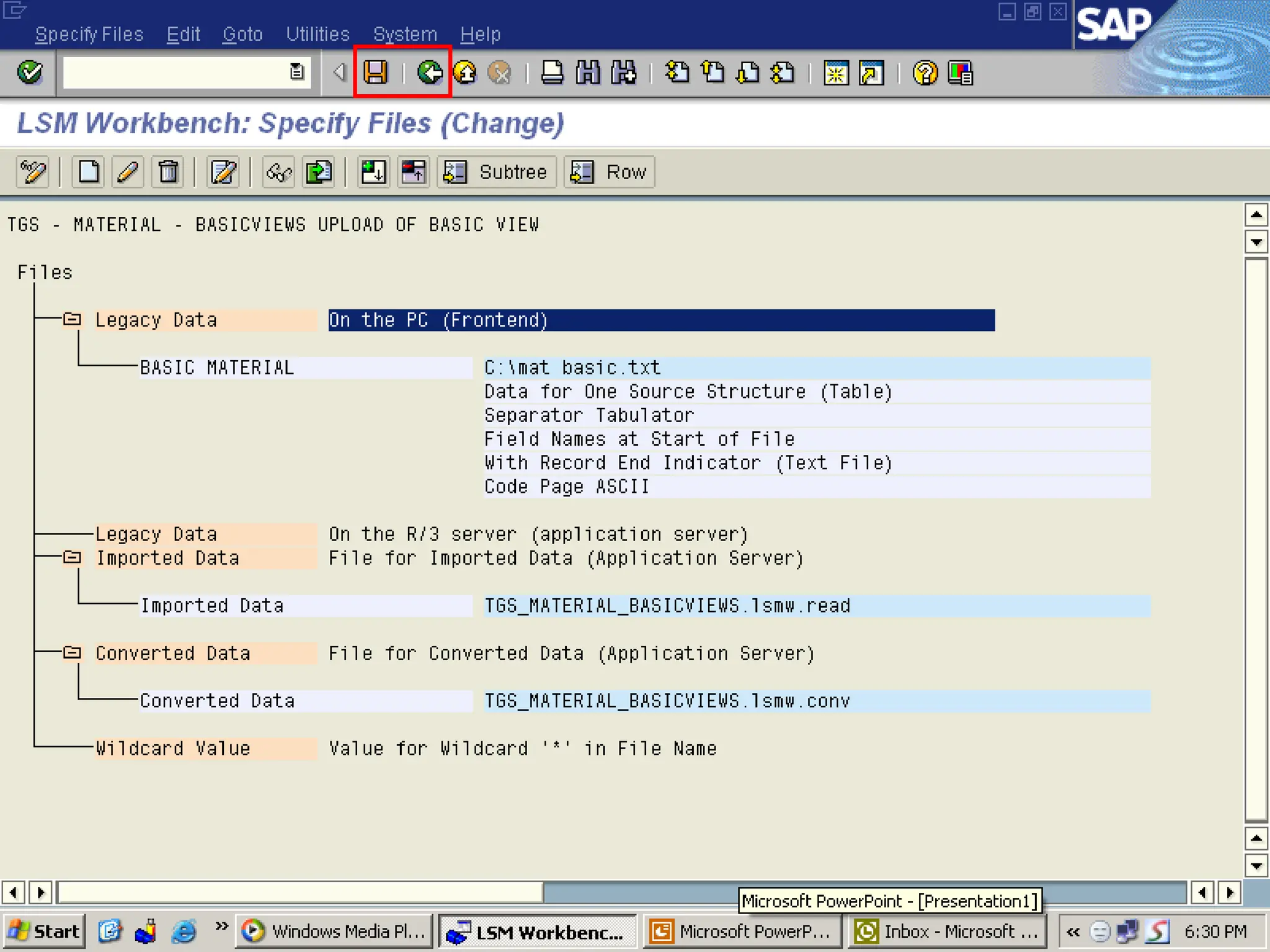Screen dimensions: 1270x952
Task: Click the command input field
Action: pyautogui.click(x=175, y=73)
